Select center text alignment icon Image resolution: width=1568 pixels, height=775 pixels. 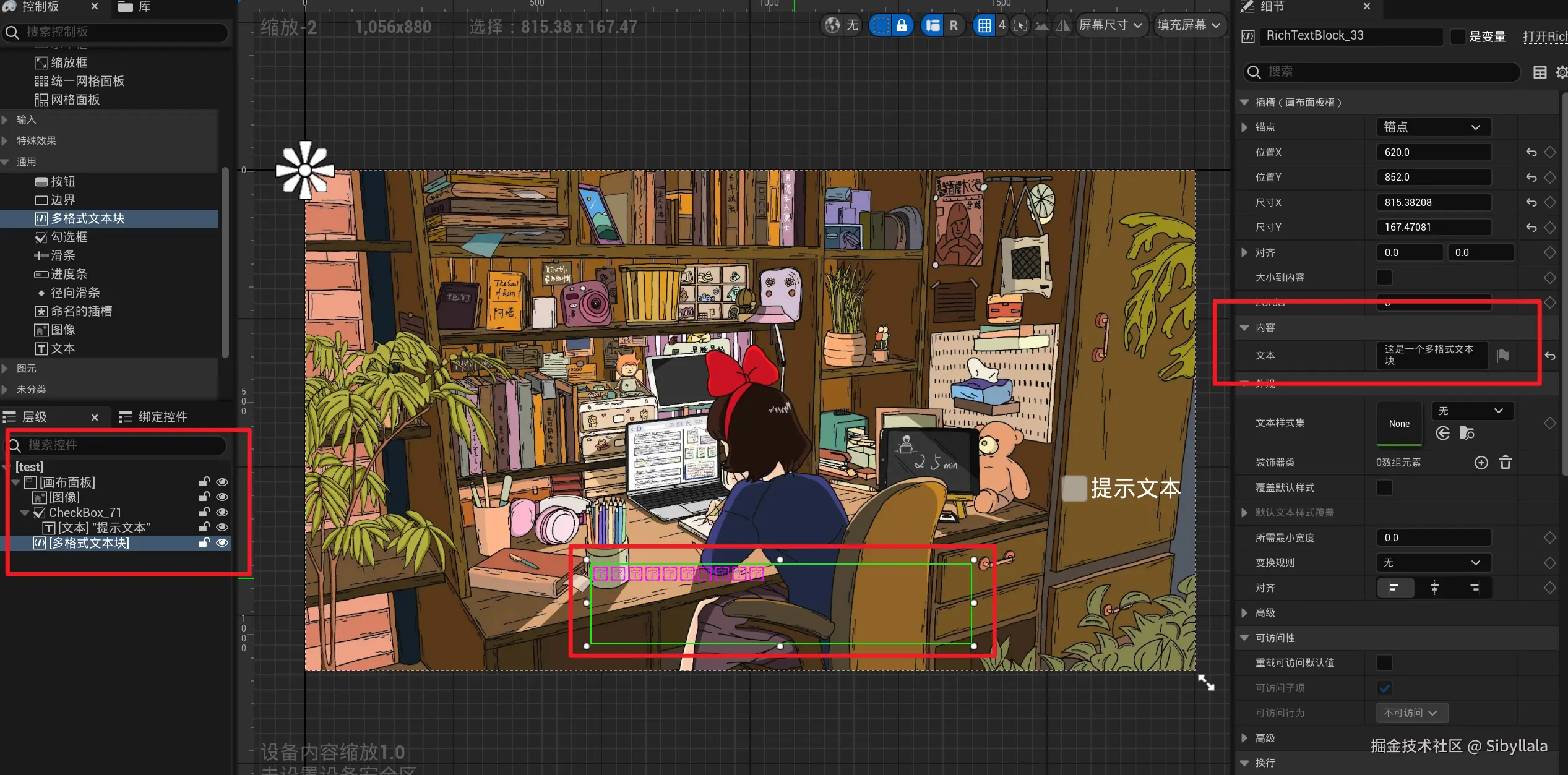coord(1434,588)
